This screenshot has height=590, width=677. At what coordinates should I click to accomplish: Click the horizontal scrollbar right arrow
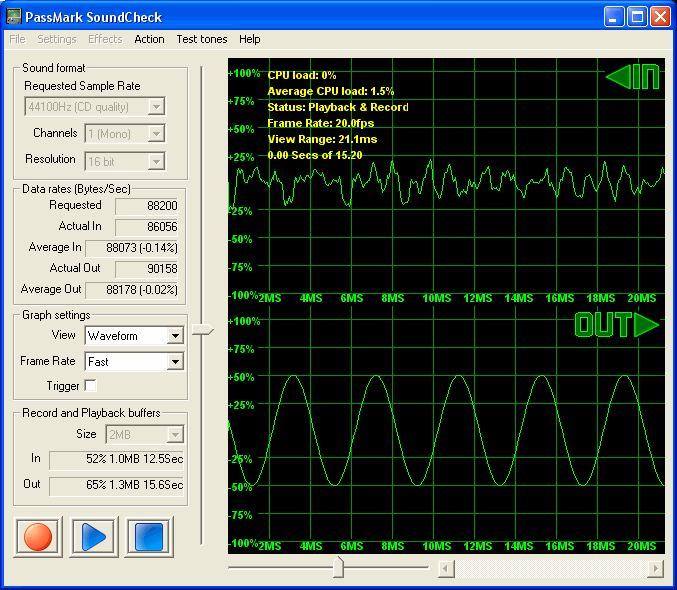coord(656,569)
